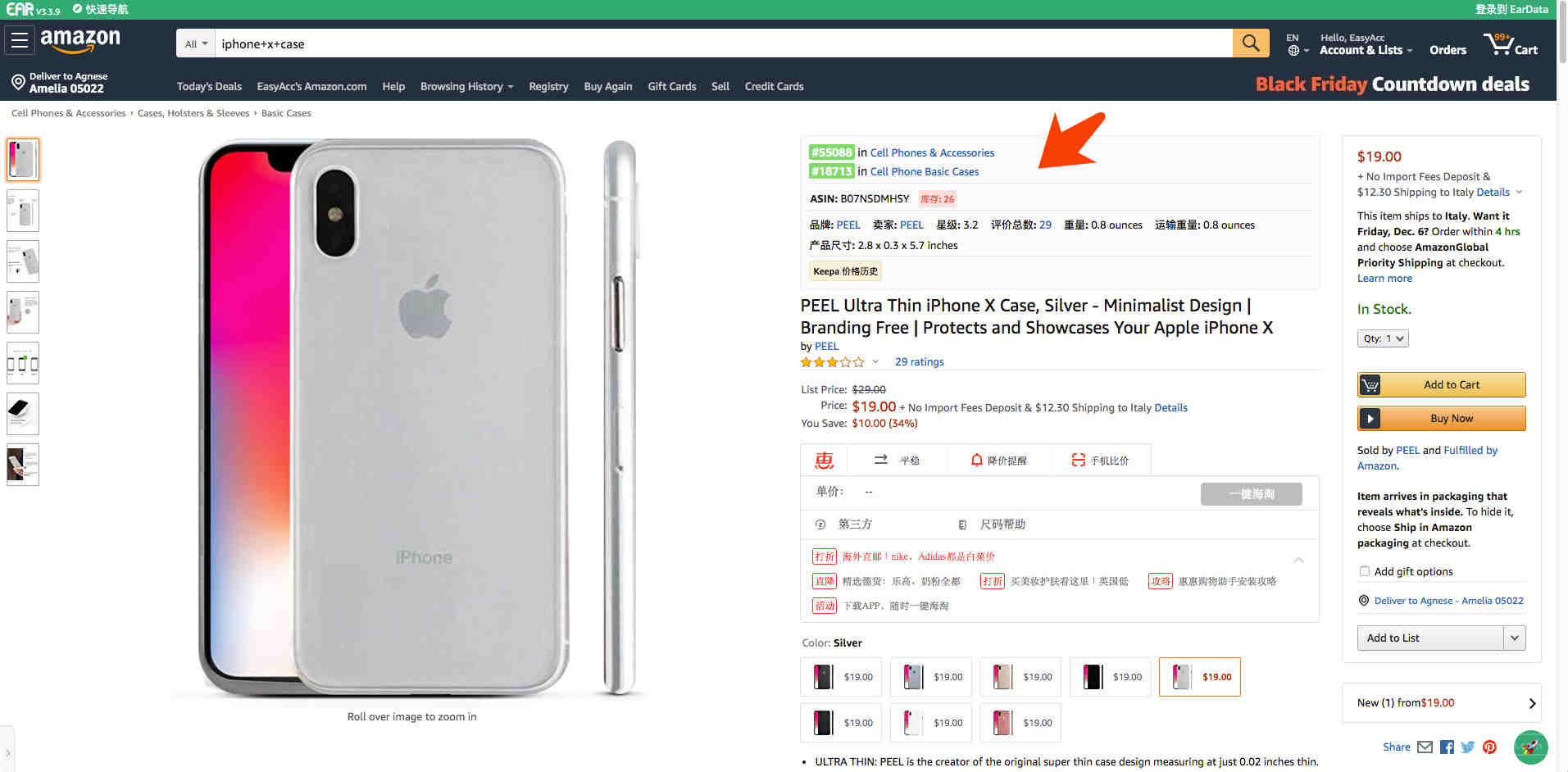Expand Browsing History menu
The width and height of the screenshot is (1568, 772).
[466, 86]
